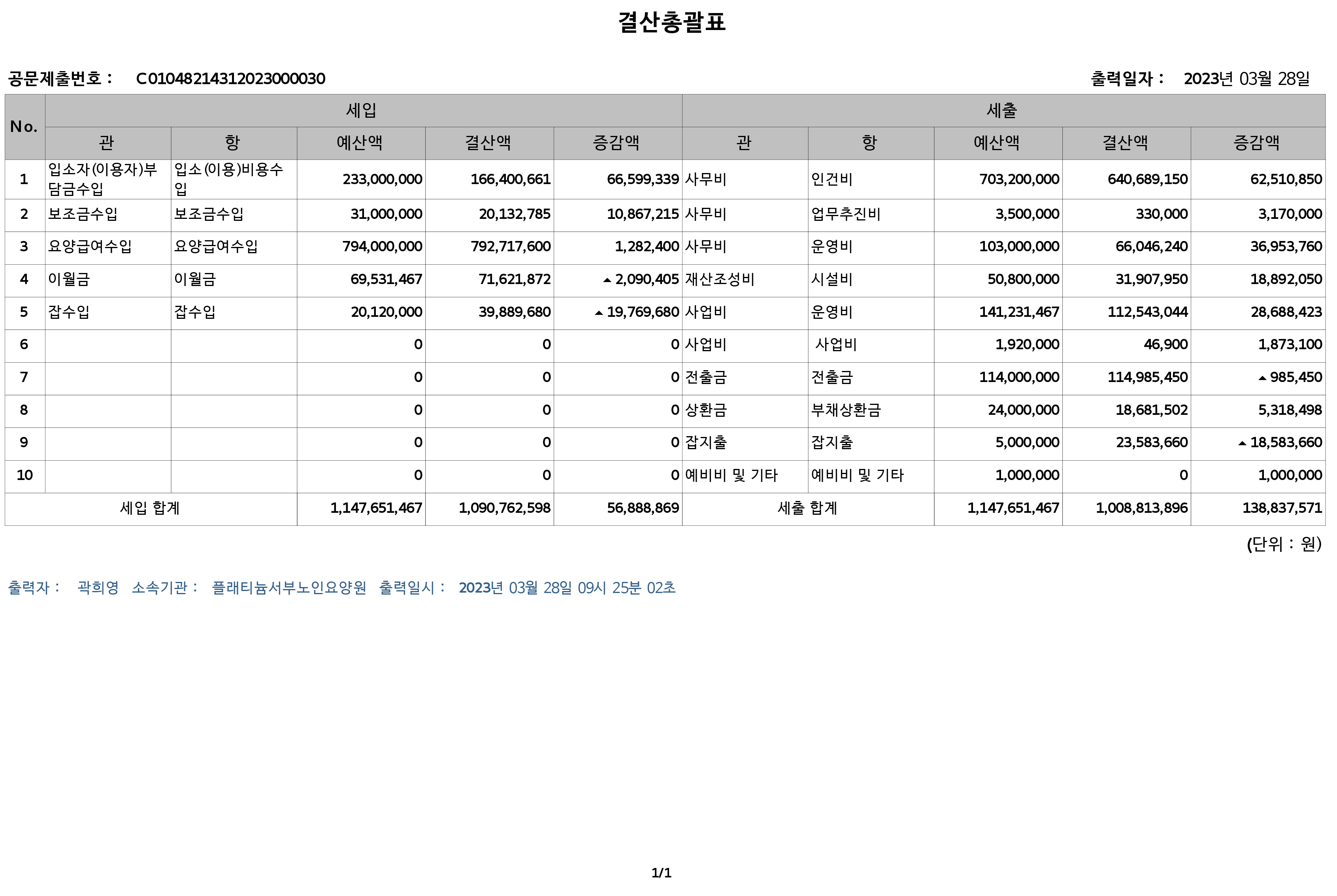Click the 출력일자 2023년 03월 28일 text
The height and width of the screenshot is (896, 1337).
(1246, 79)
